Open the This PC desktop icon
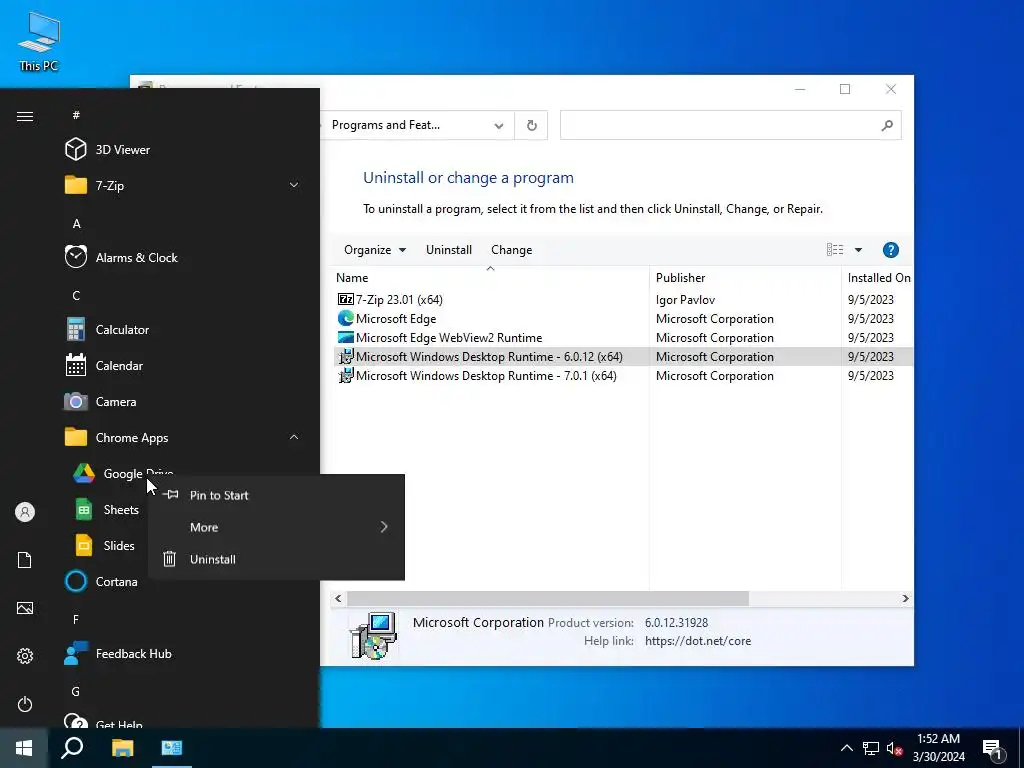Viewport: 1024px width, 768px height. coord(38,42)
